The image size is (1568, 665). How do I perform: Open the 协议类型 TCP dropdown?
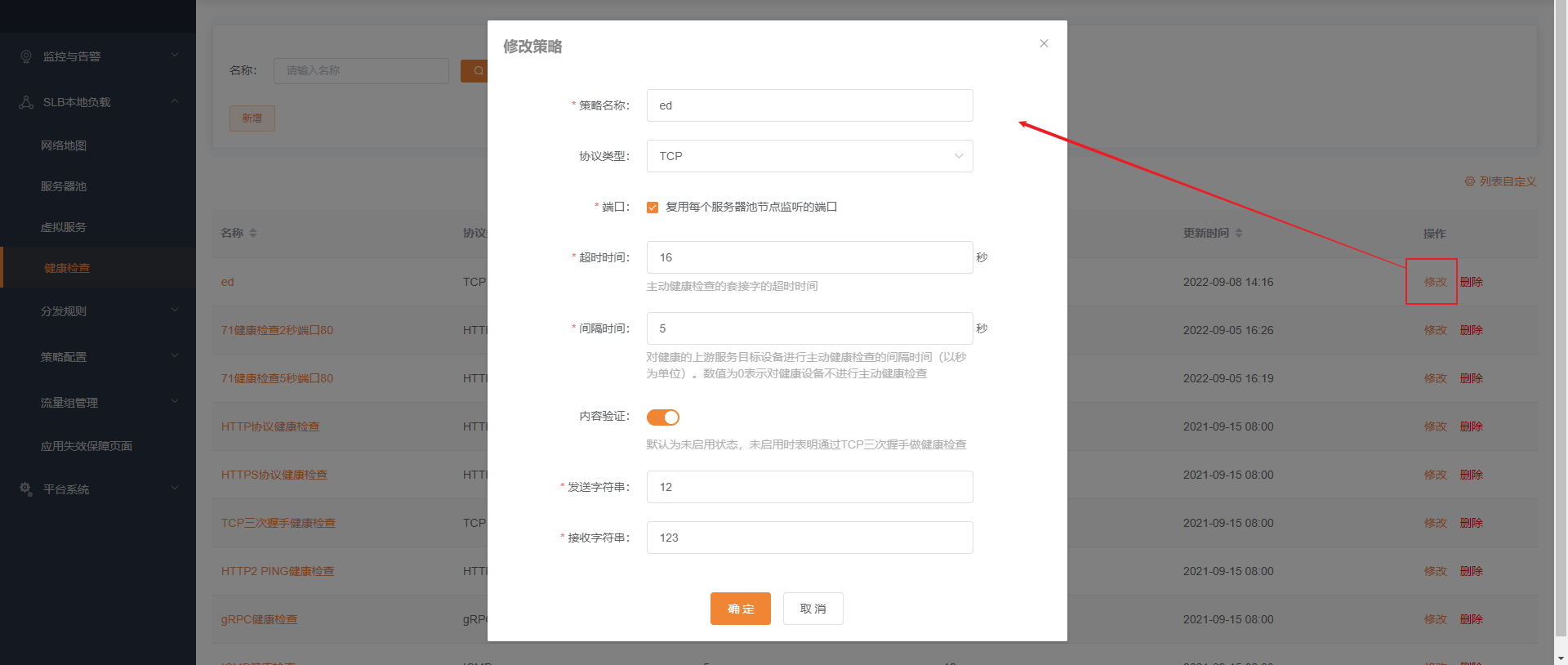[809, 156]
